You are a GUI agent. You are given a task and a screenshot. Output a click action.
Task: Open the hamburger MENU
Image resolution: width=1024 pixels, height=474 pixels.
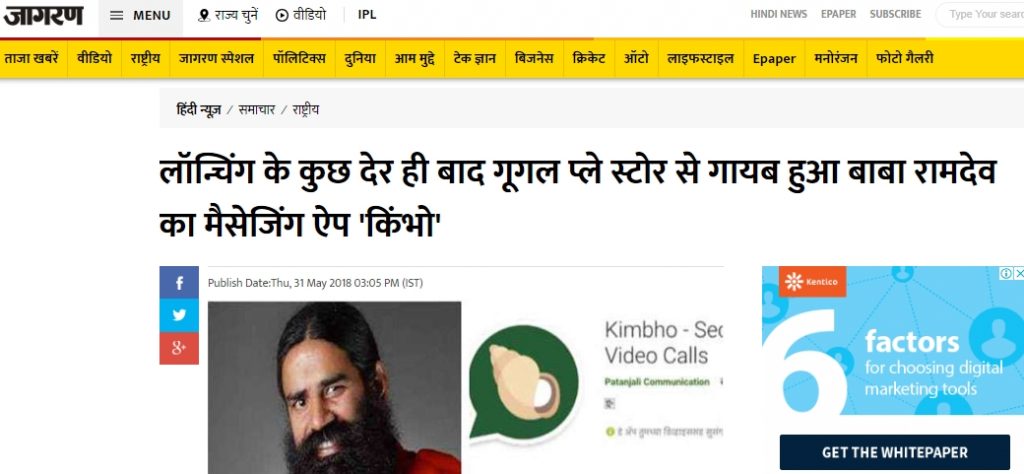tap(140, 15)
